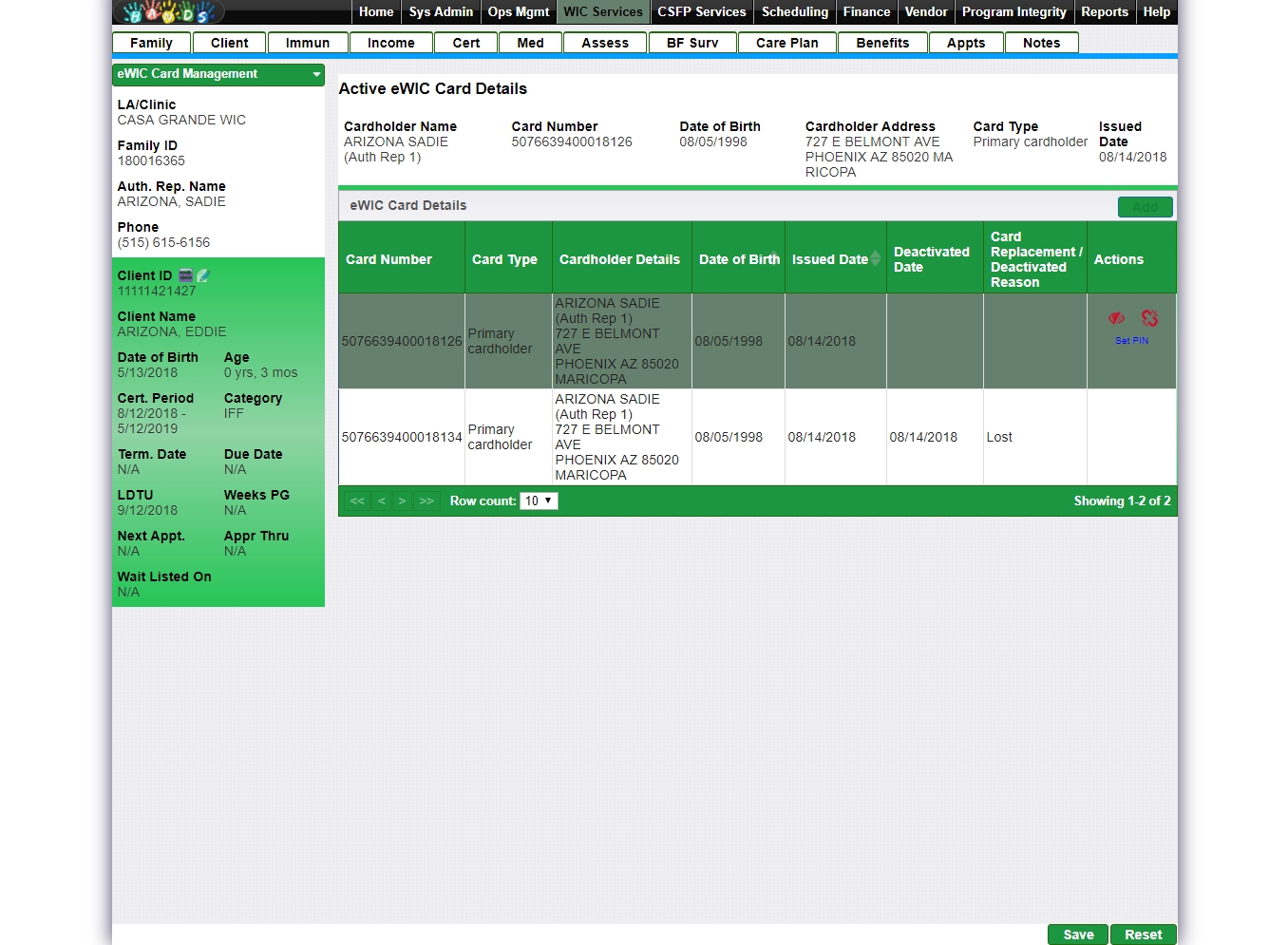Click the red broken-link replace card icon

1149,318
